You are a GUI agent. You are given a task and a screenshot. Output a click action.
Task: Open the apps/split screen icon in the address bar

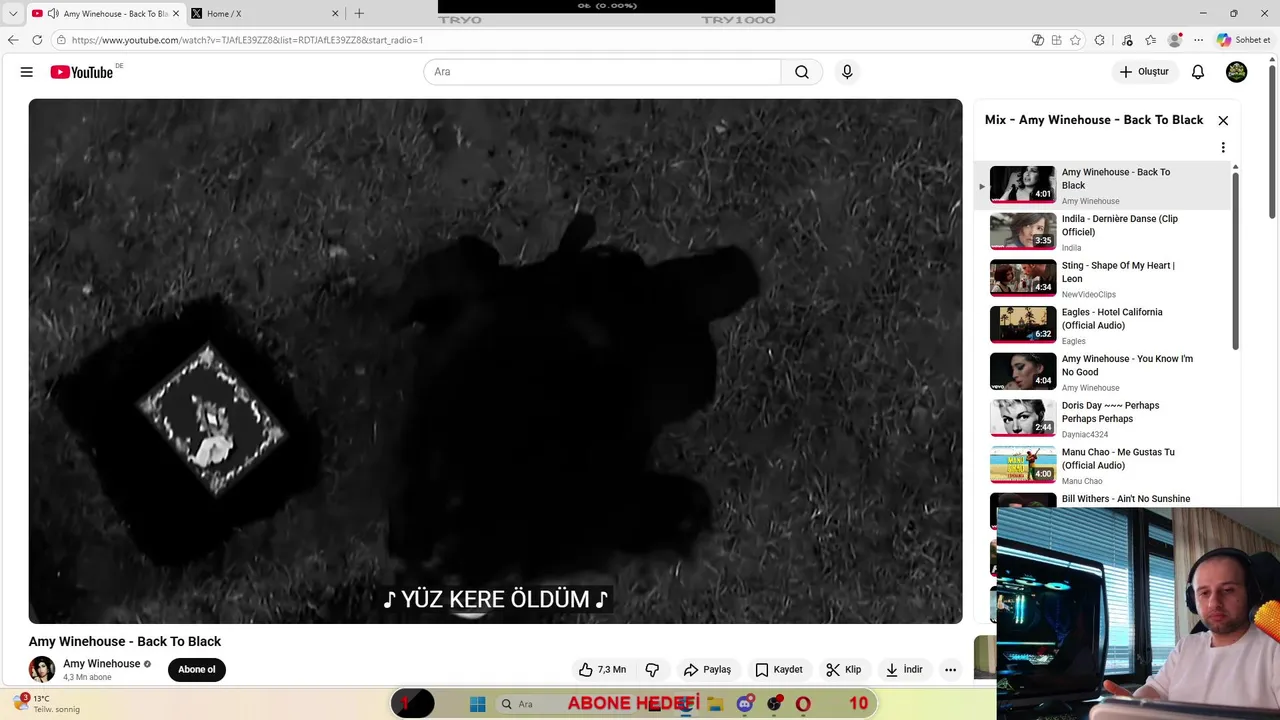(1056, 40)
